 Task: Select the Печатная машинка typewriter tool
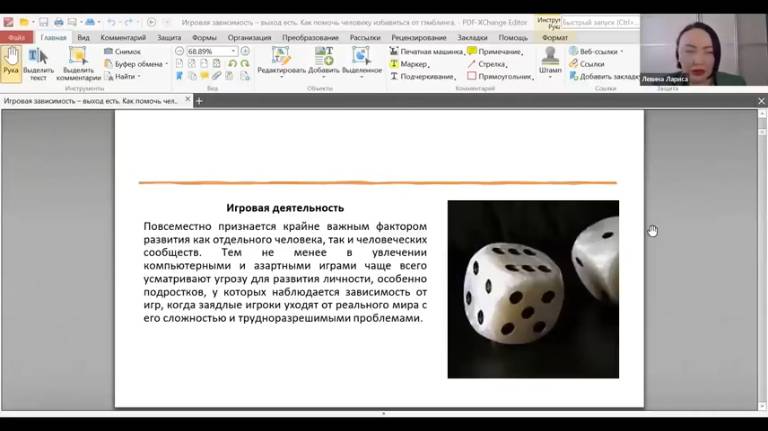(x=426, y=51)
